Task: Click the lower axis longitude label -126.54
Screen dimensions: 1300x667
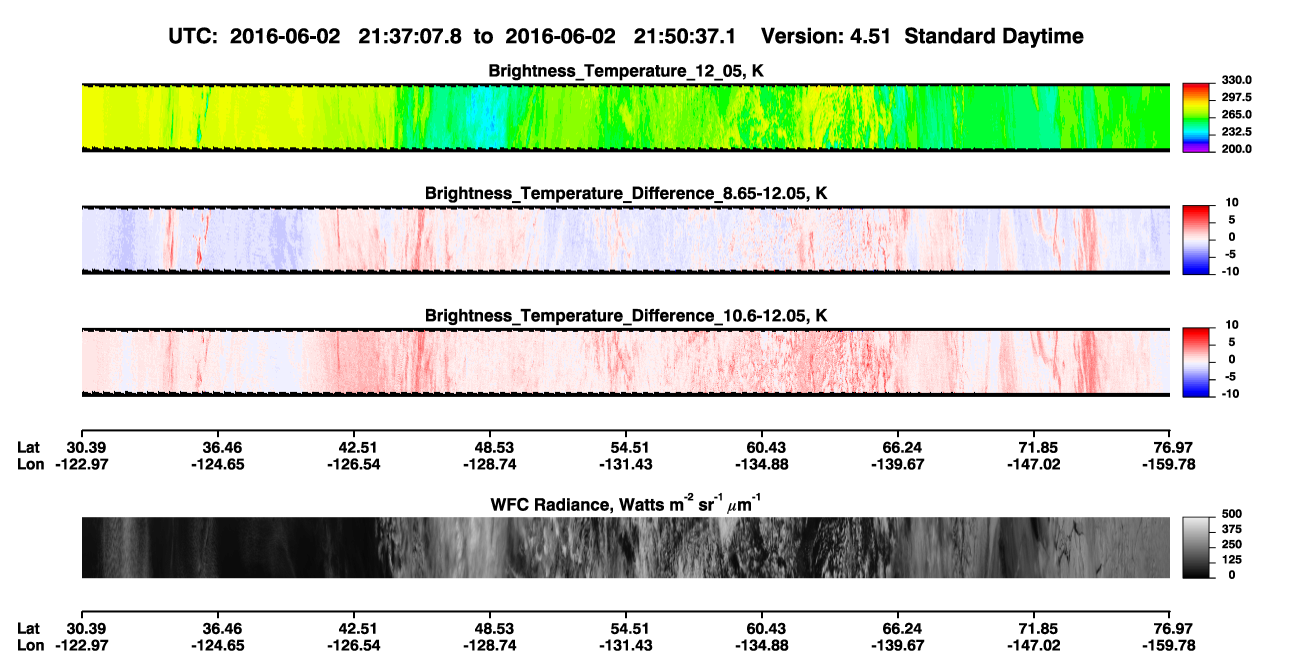Action: (353, 645)
